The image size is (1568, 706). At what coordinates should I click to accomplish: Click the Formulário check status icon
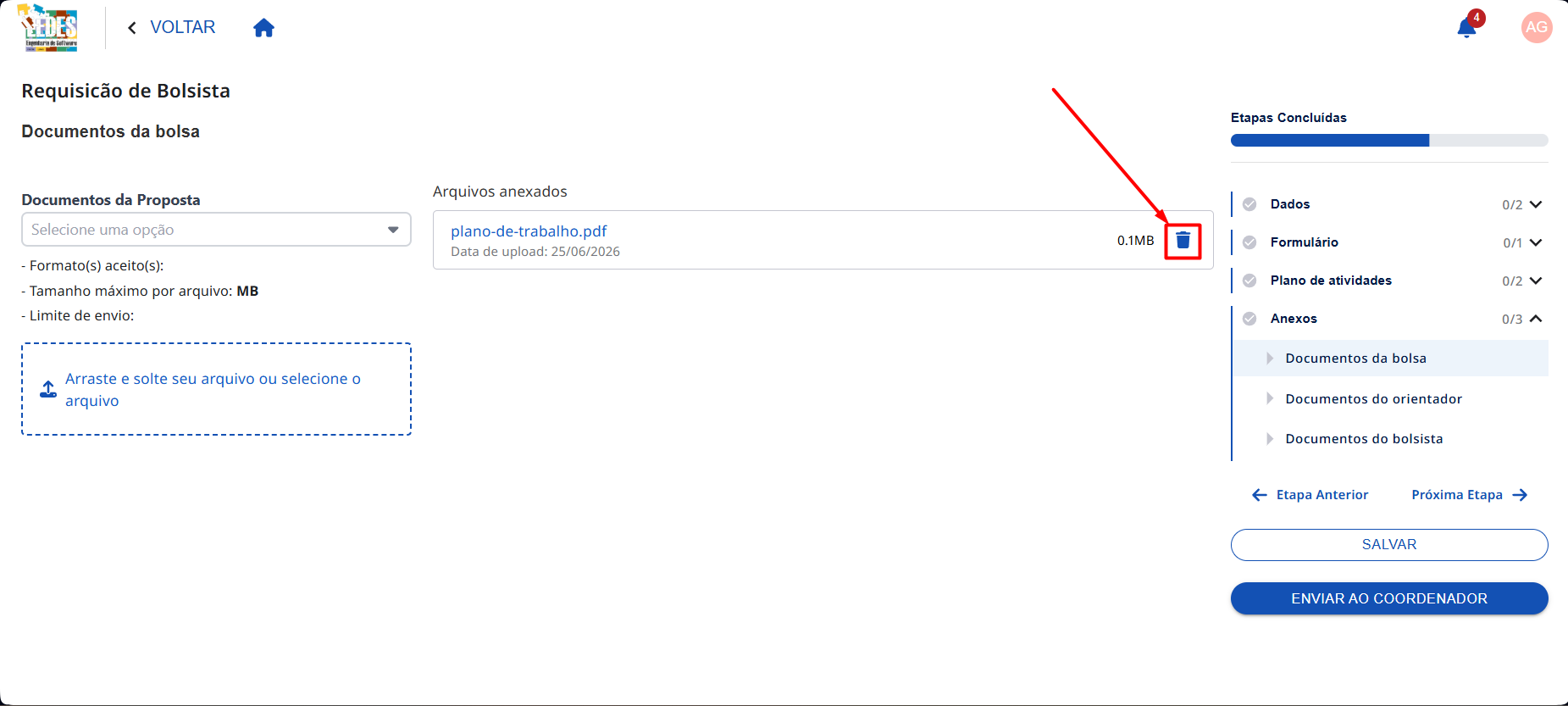[1249, 242]
